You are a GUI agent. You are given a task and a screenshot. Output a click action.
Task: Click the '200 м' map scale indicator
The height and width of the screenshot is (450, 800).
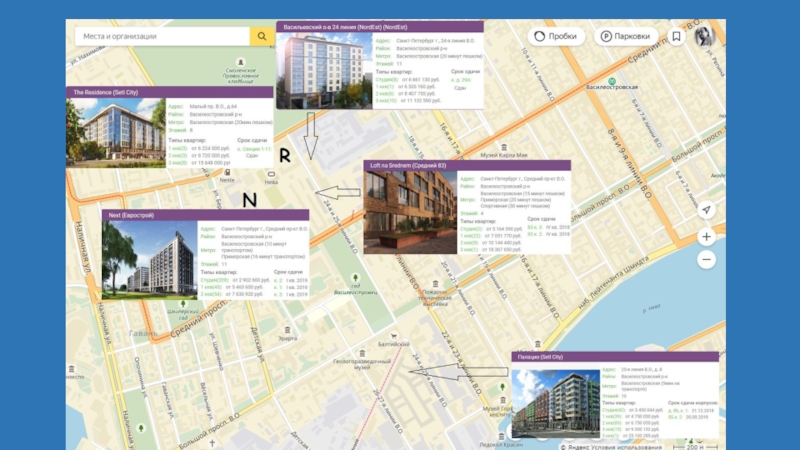(695, 447)
